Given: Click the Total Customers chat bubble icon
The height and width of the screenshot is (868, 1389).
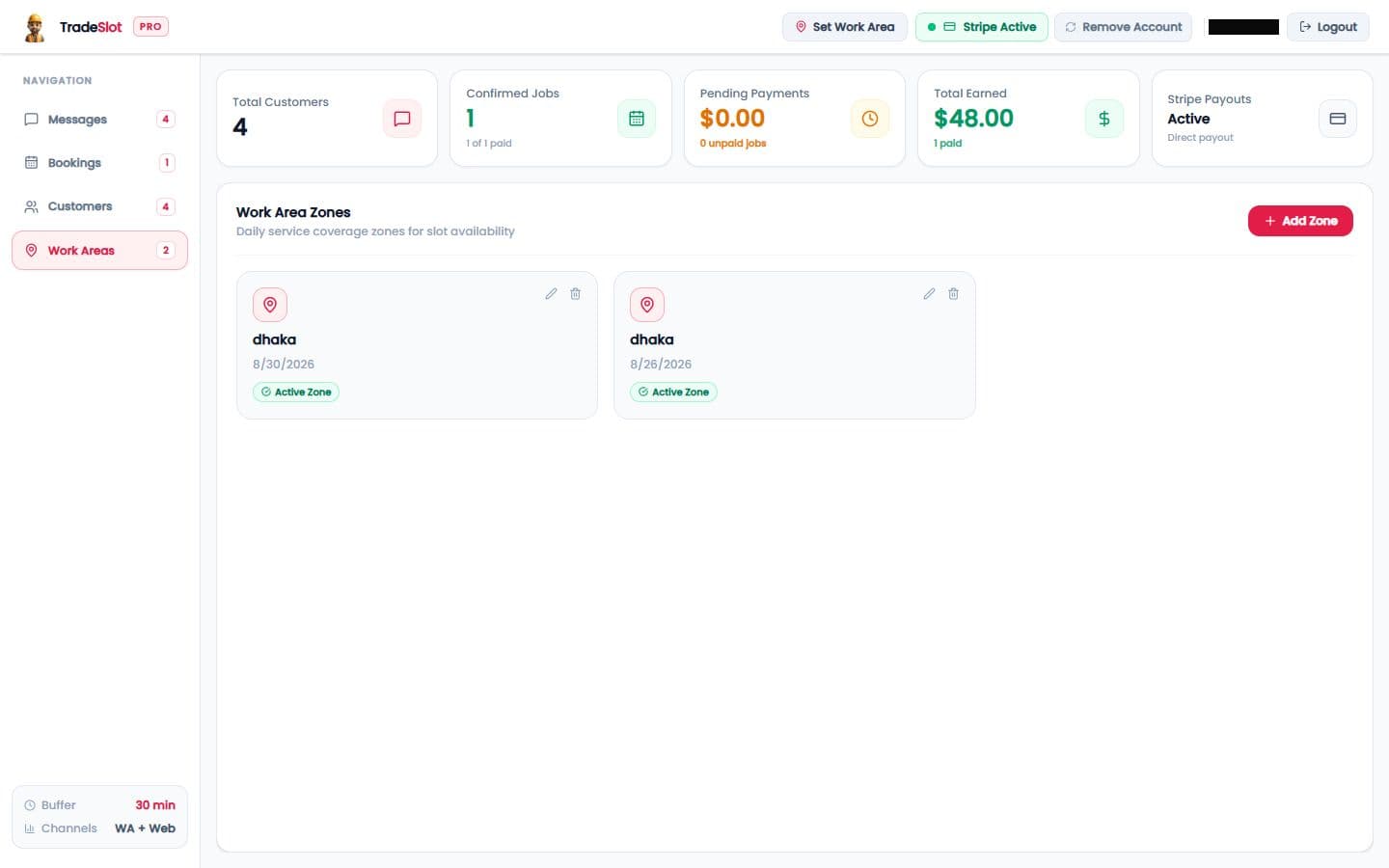Looking at the screenshot, I should [x=402, y=119].
